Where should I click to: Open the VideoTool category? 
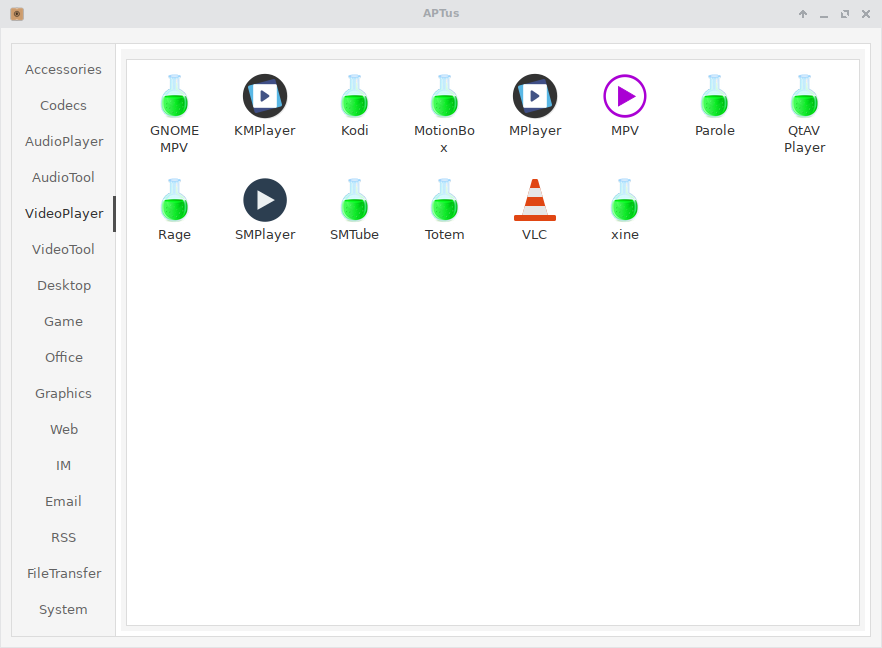64,249
